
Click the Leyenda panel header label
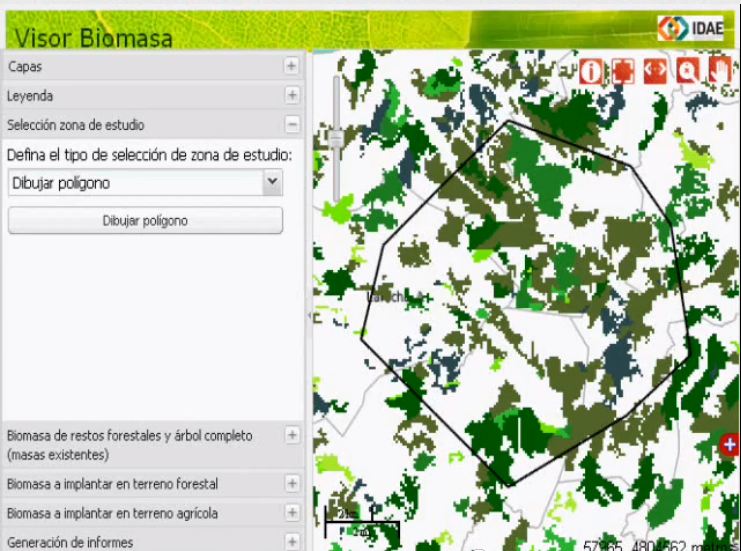30,96
